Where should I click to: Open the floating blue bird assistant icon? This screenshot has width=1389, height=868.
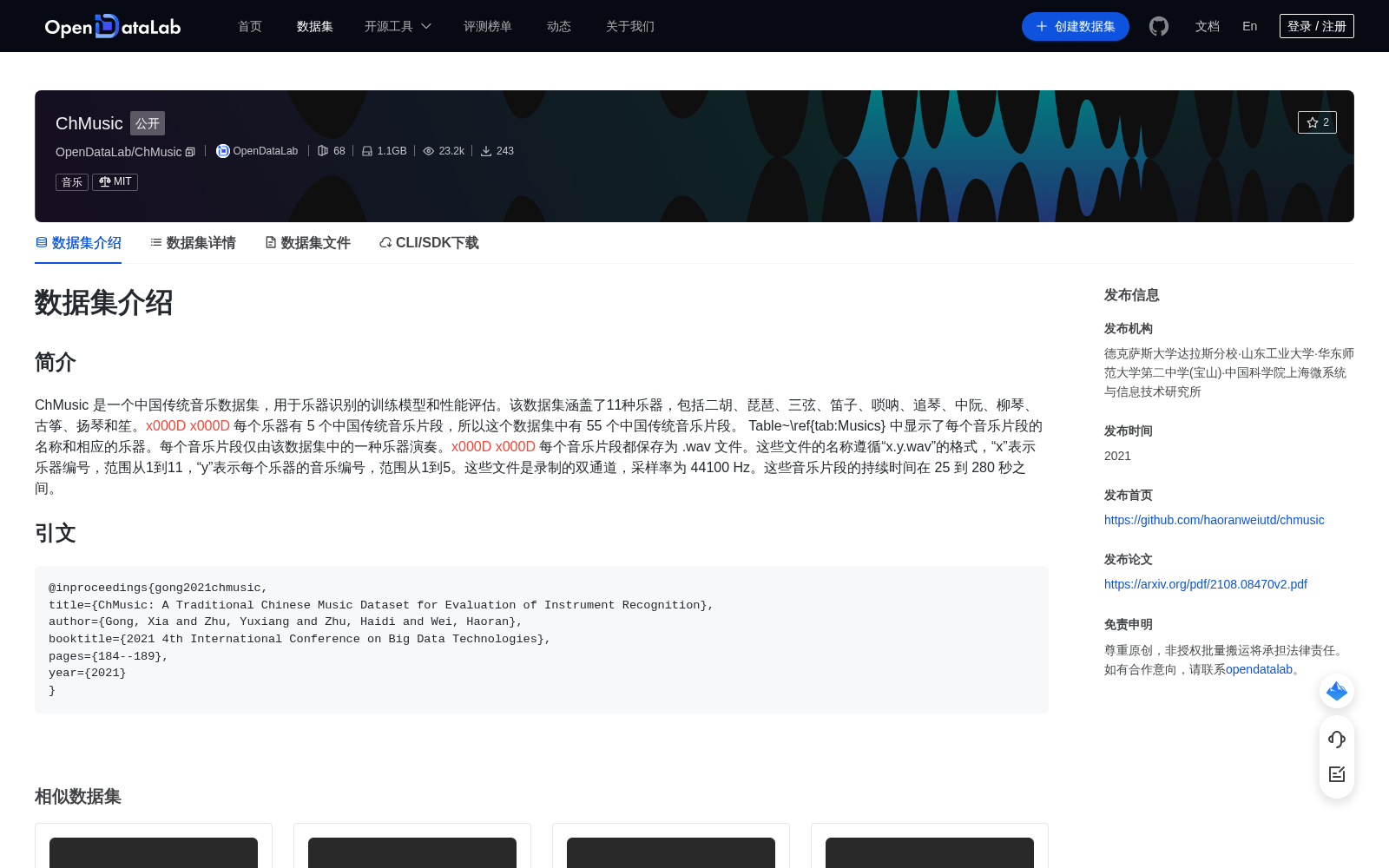tap(1337, 691)
